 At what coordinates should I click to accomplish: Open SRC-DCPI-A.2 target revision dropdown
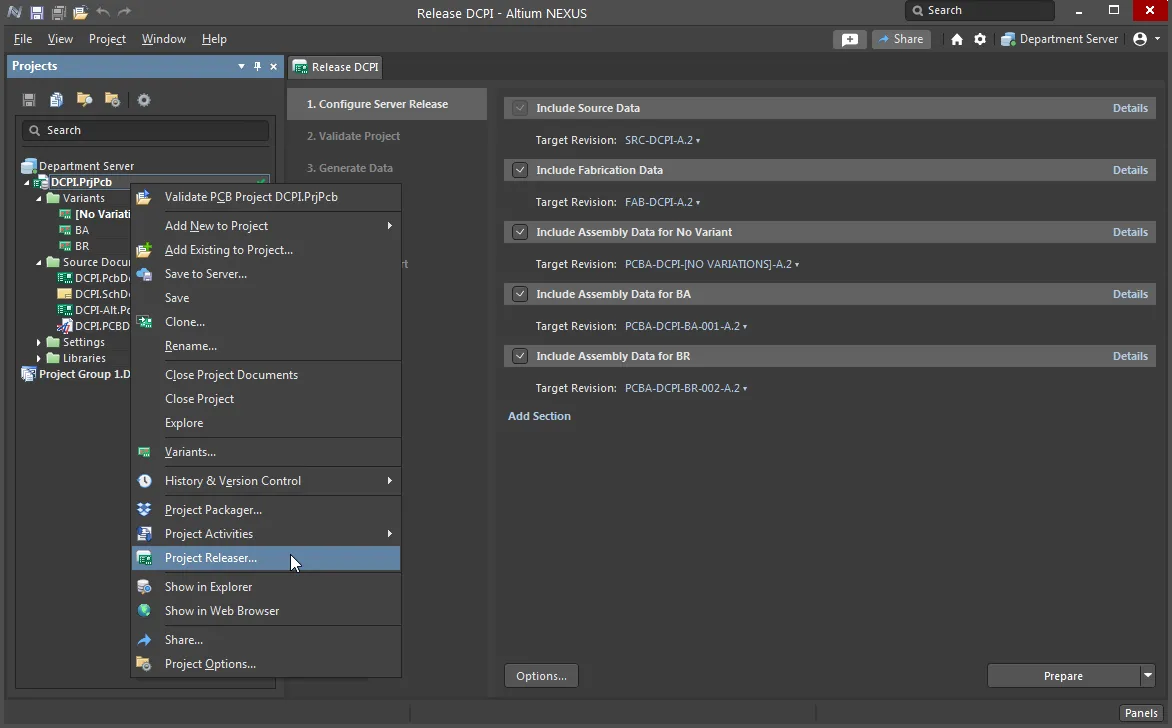662,141
